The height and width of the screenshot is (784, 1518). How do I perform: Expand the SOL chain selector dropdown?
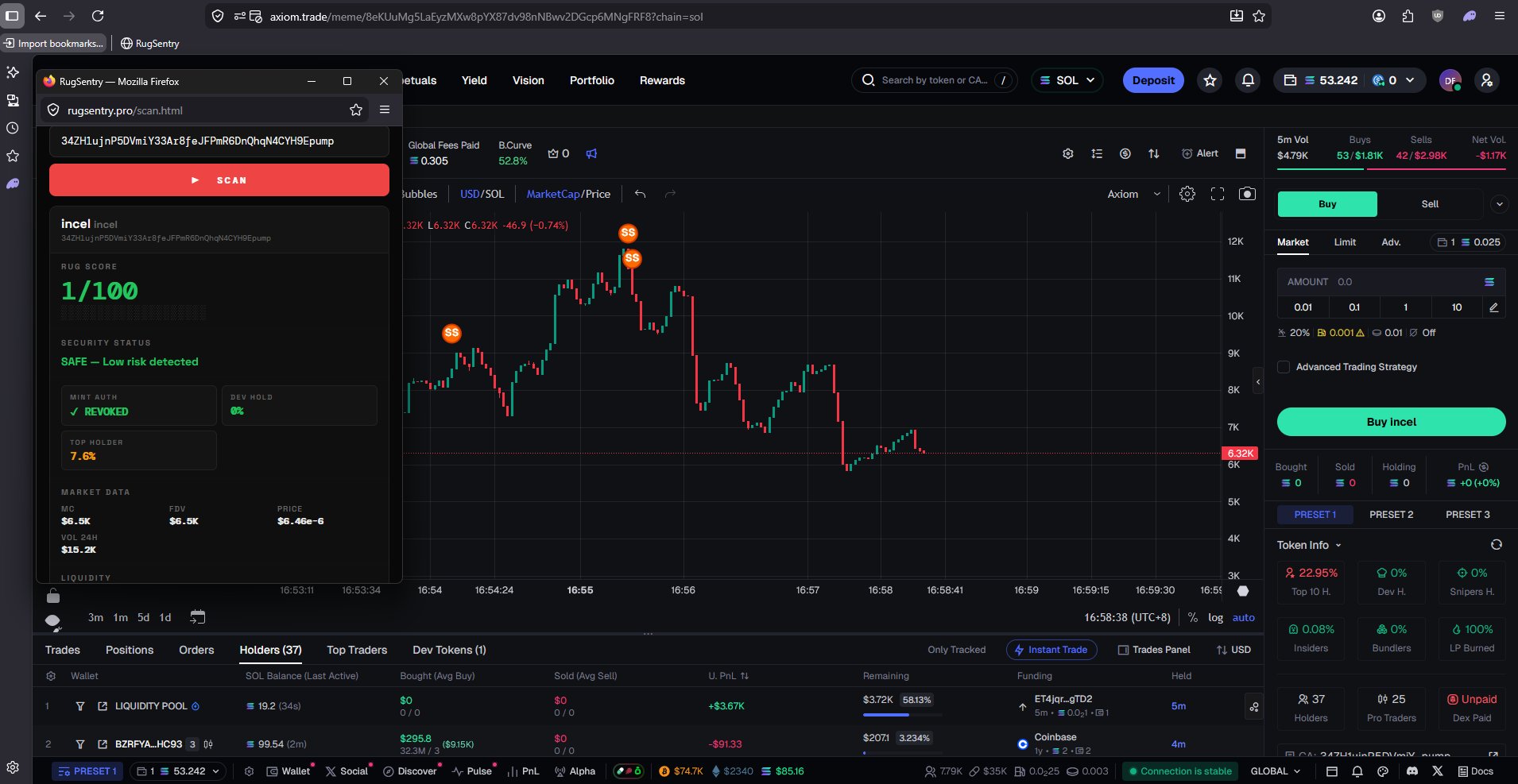[1067, 80]
